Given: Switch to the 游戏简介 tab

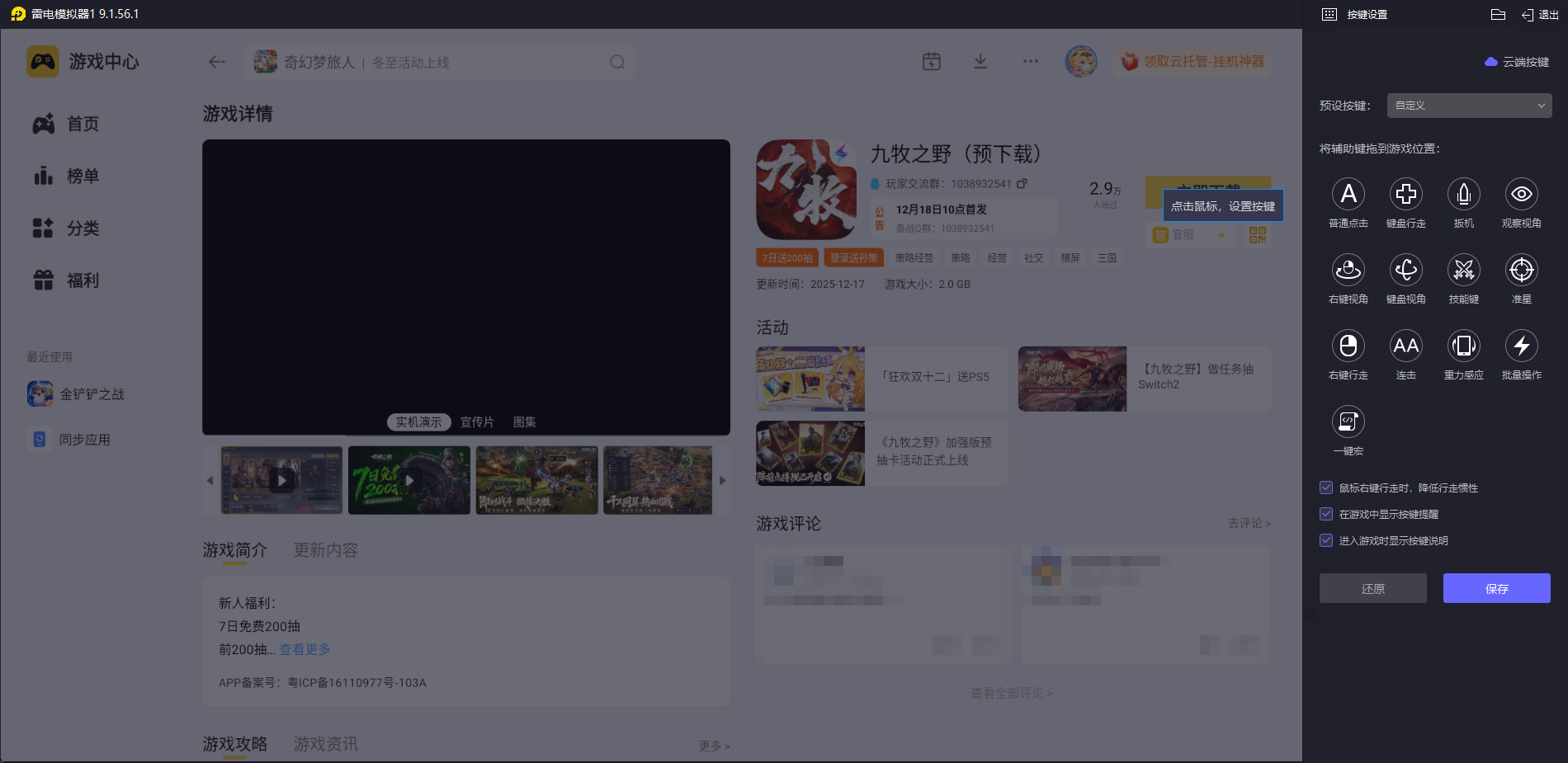Looking at the screenshot, I should 235,550.
